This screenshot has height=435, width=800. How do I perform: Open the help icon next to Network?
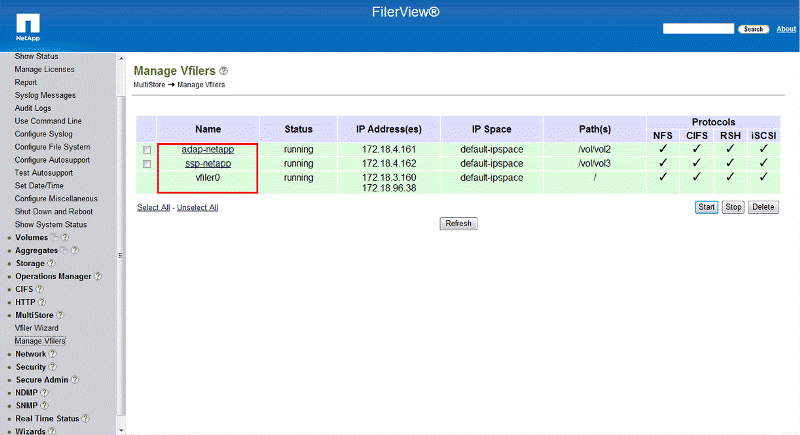tap(53, 354)
